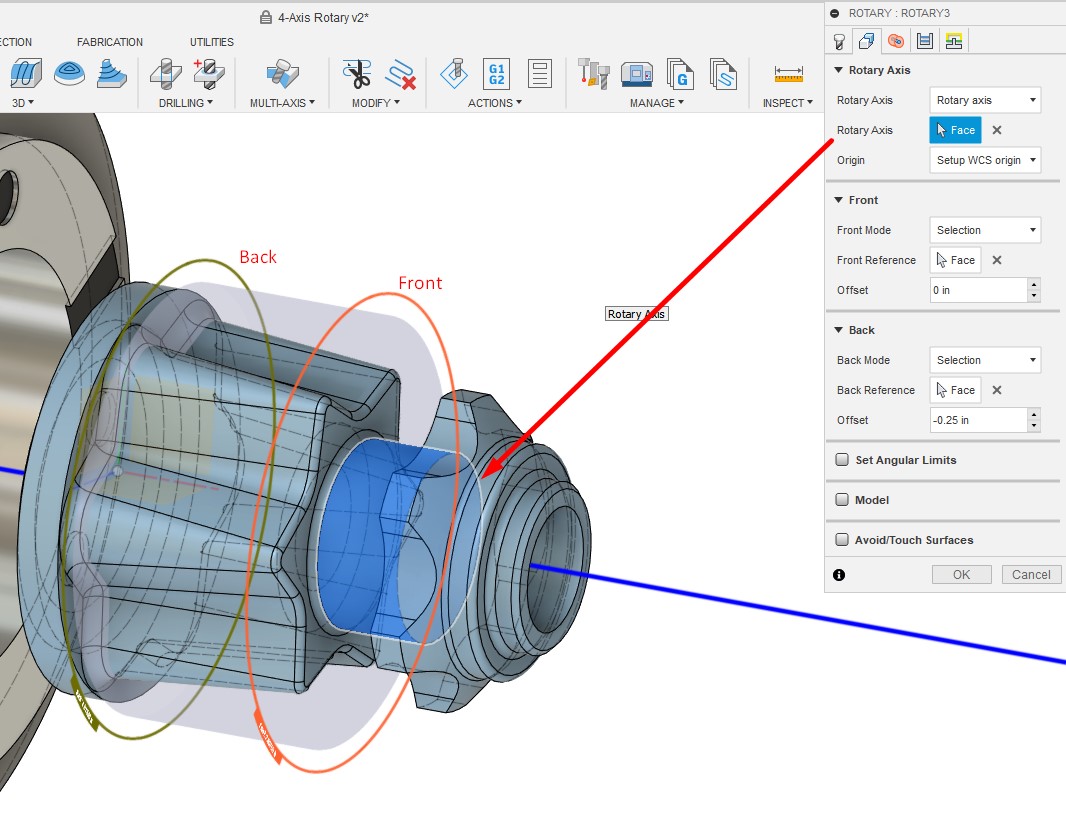Switch to the Tool tab in dialog
Viewport: 1066px width, 817px height.
coord(839,41)
